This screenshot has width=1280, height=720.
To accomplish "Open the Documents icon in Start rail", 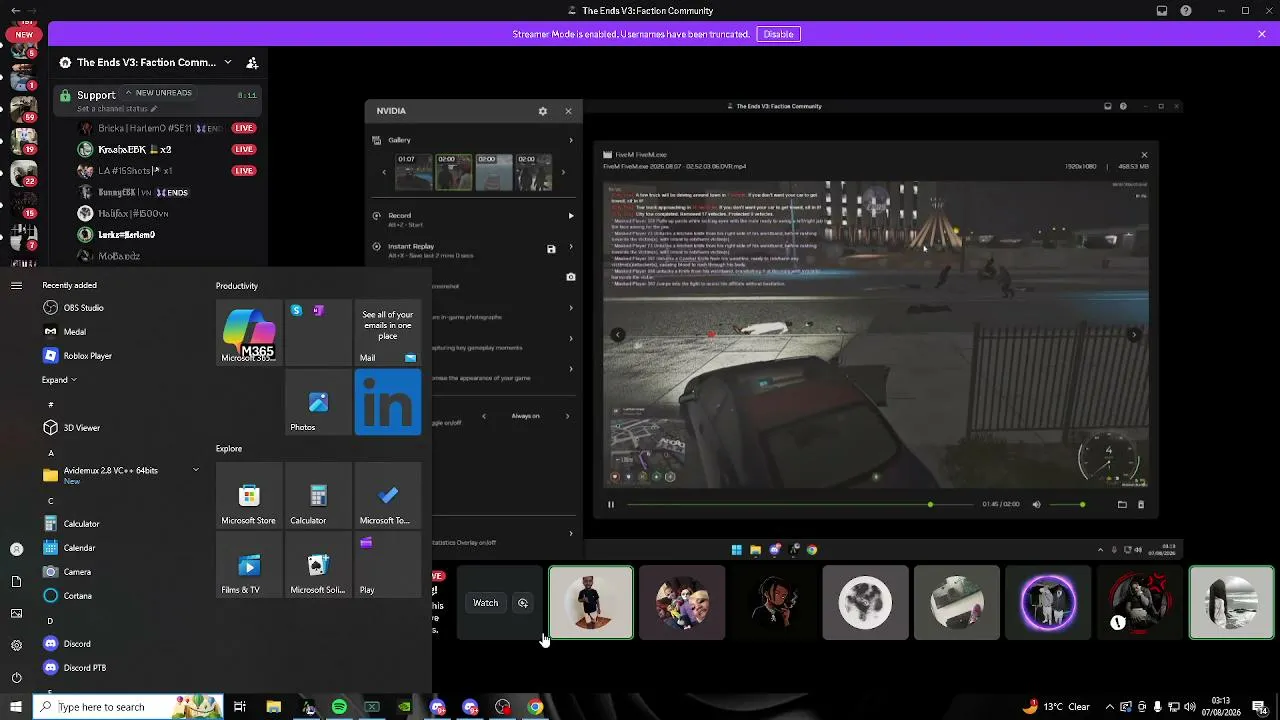I will [x=16, y=581].
